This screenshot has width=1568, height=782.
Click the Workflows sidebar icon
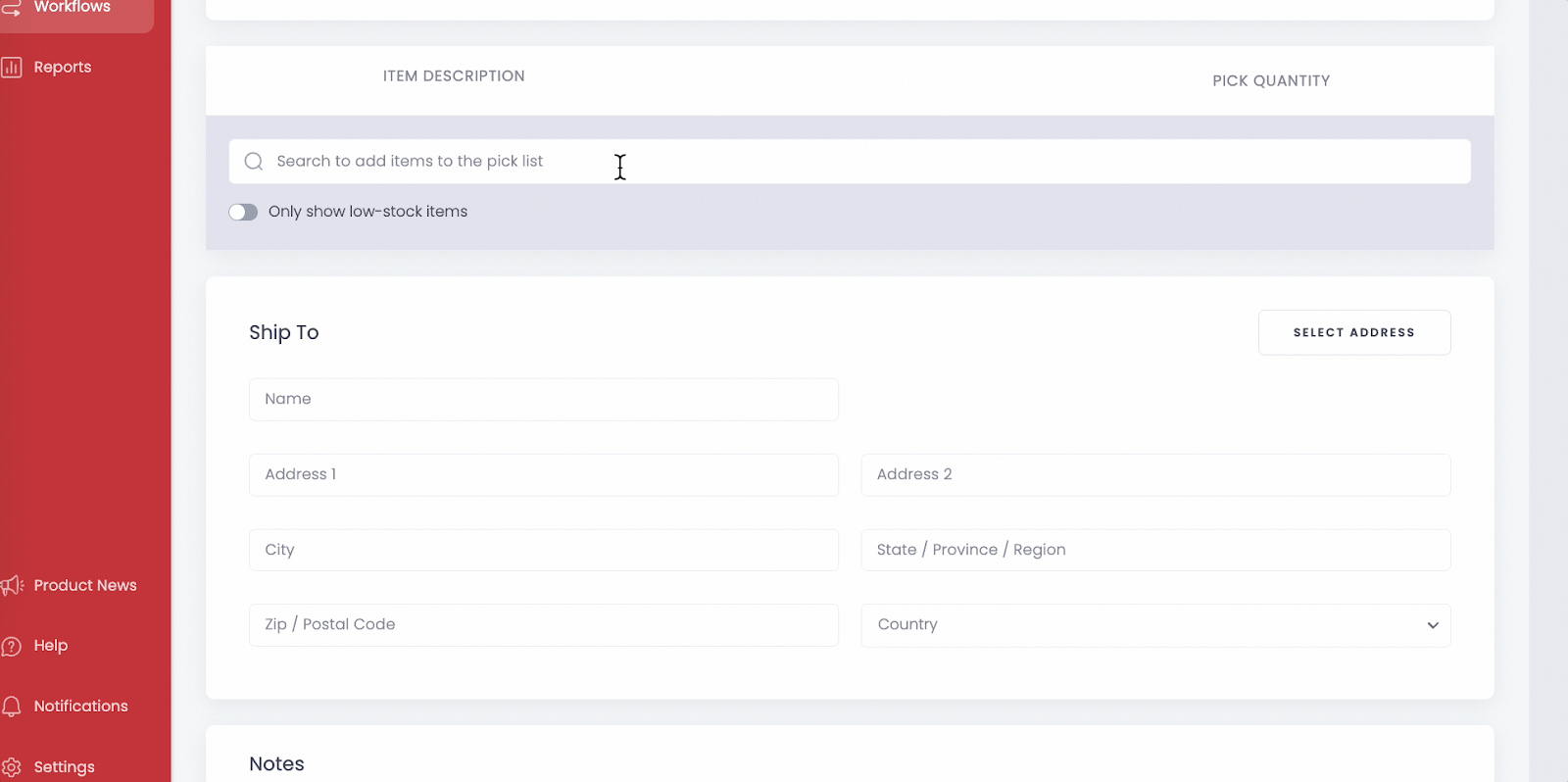pos(11,8)
